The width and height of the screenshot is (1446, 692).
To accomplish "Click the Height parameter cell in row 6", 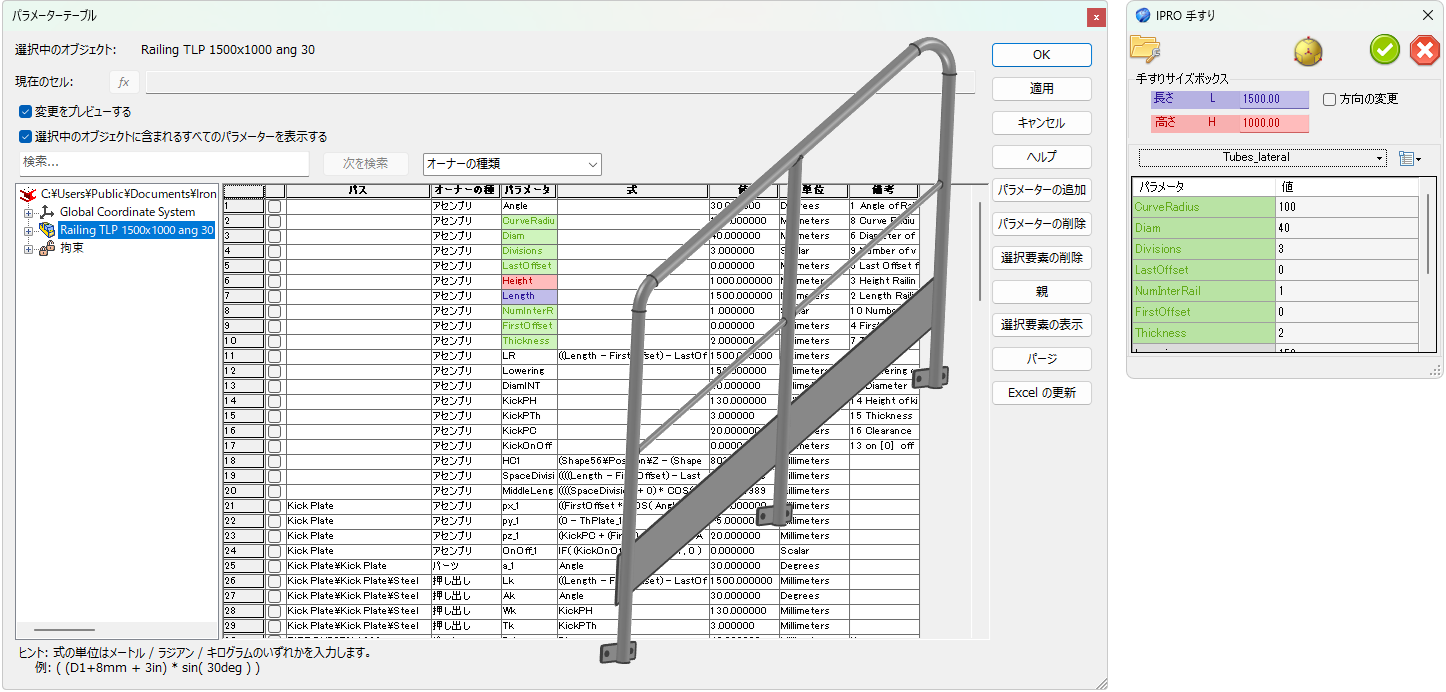I will pos(528,281).
